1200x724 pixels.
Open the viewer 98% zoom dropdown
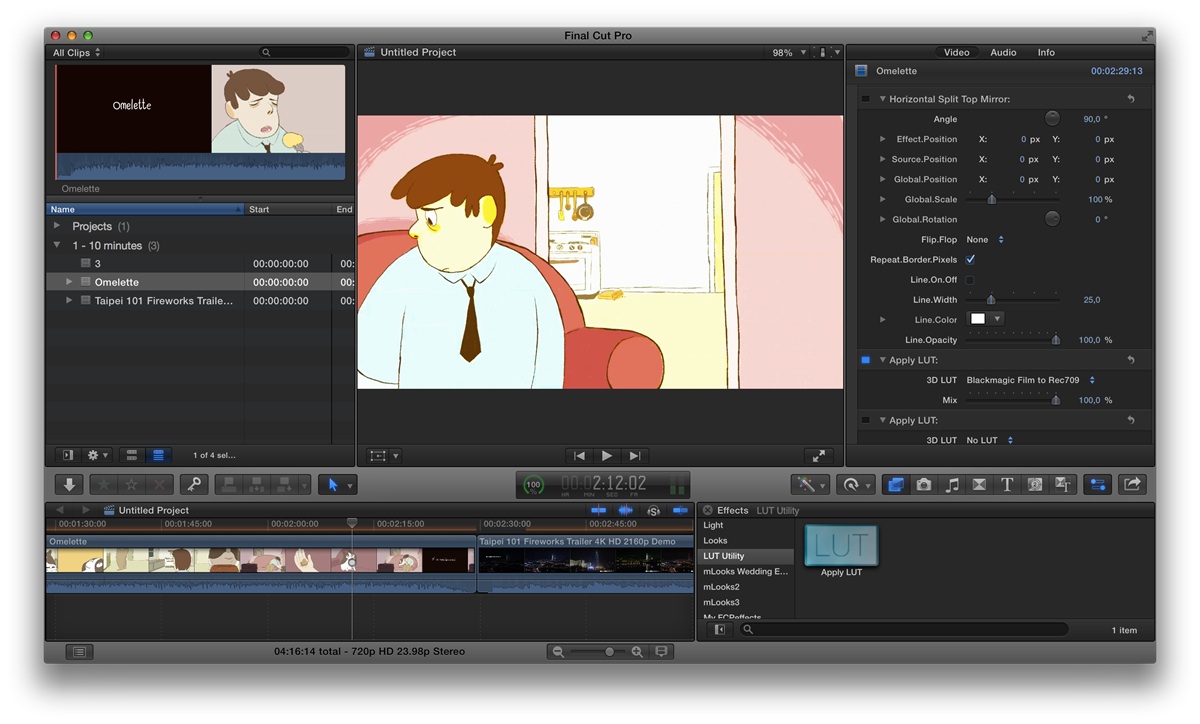[x=788, y=52]
